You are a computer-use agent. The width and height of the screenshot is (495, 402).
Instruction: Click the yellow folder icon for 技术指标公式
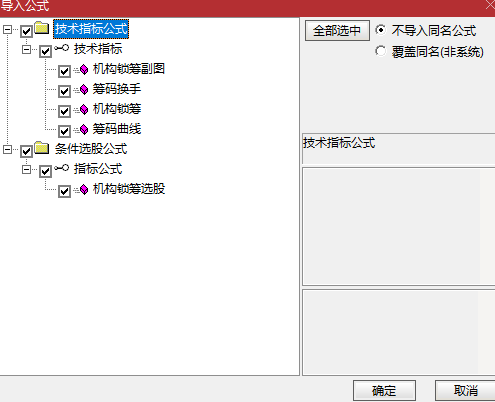[42, 28]
